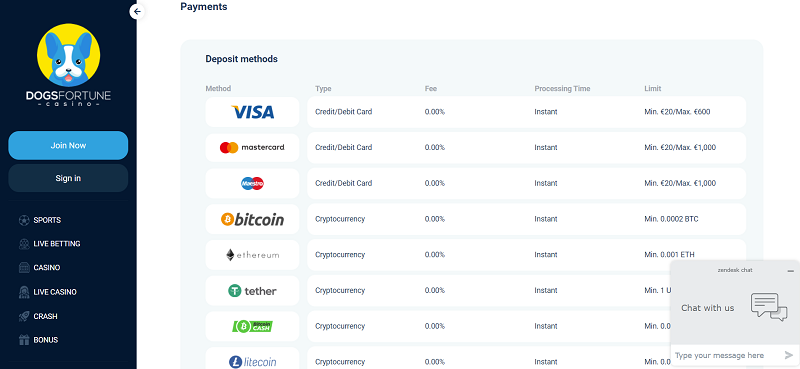
Task: Choose the Tether deposit method logo
Action: (253, 291)
